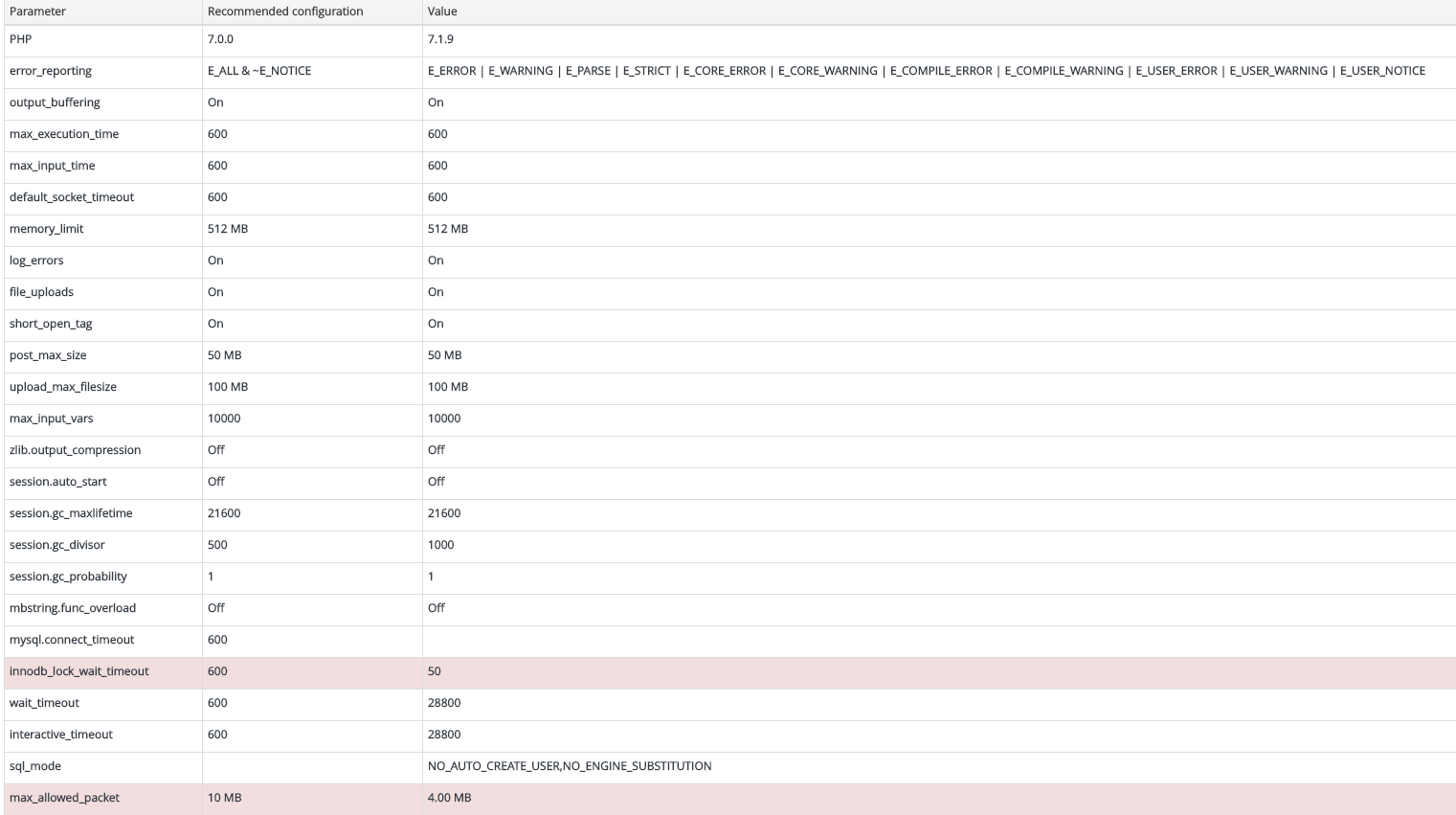Select the PHP parameter cell
This screenshot has width=1456, height=815.
click(x=20, y=39)
